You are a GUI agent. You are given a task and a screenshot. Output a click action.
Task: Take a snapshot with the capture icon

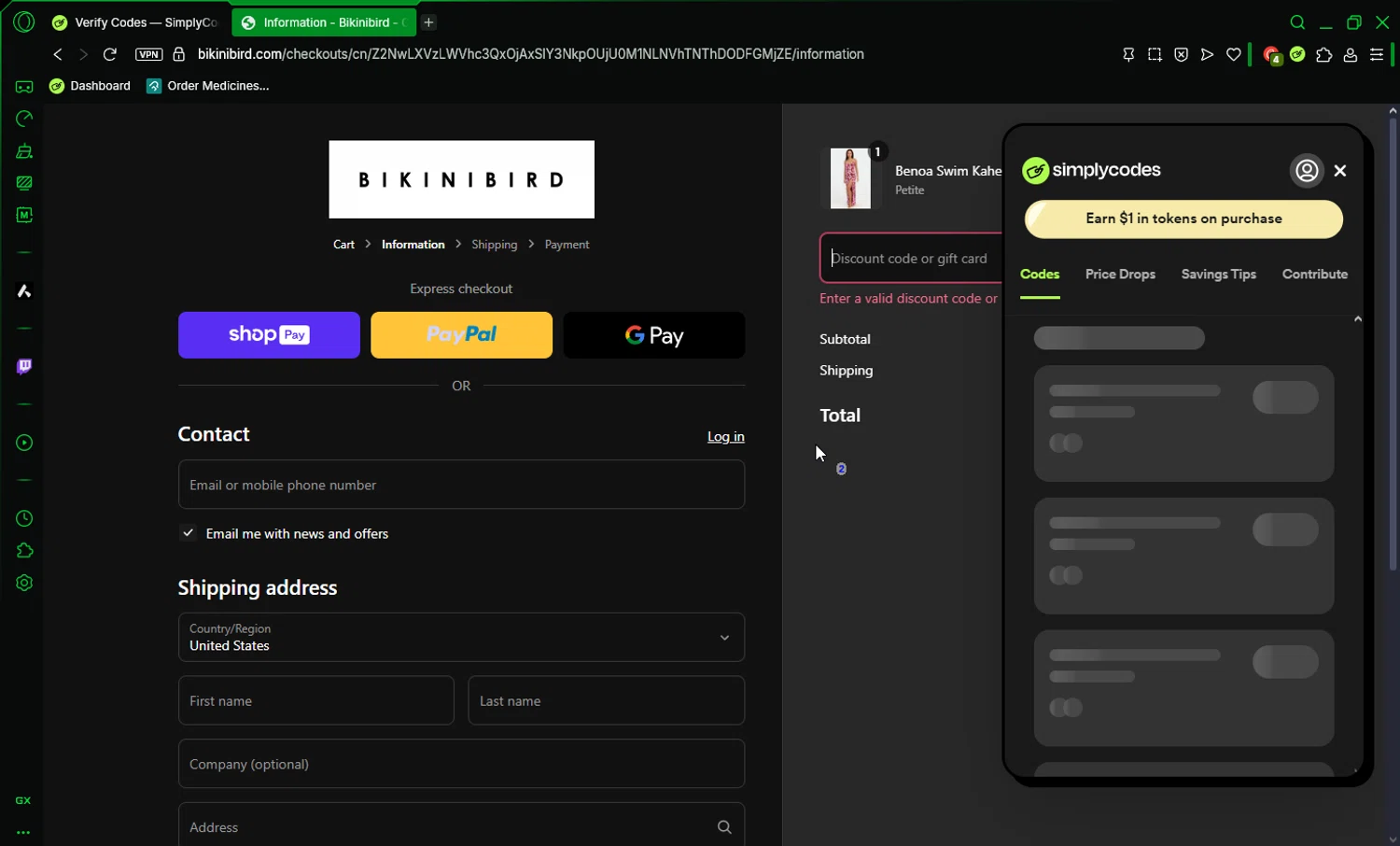pyautogui.click(x=1155, y=55)
